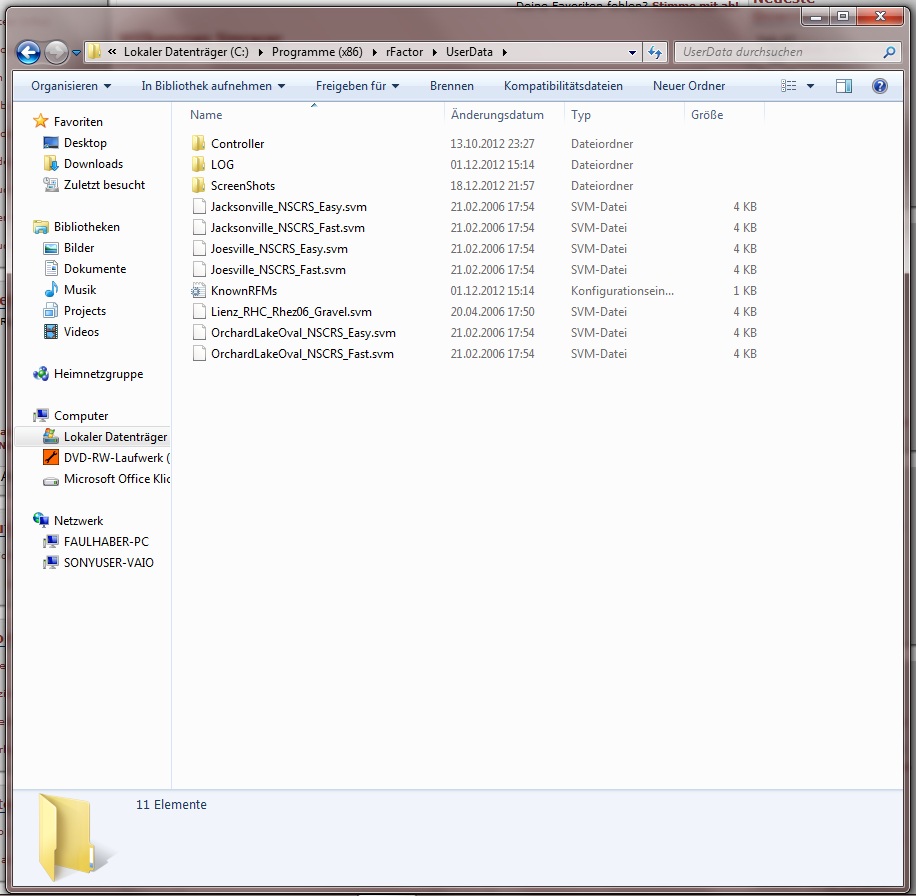Viewport: 916px width, 896px height.
Task: Click the Back navigation arrow button
Action: 28,52
